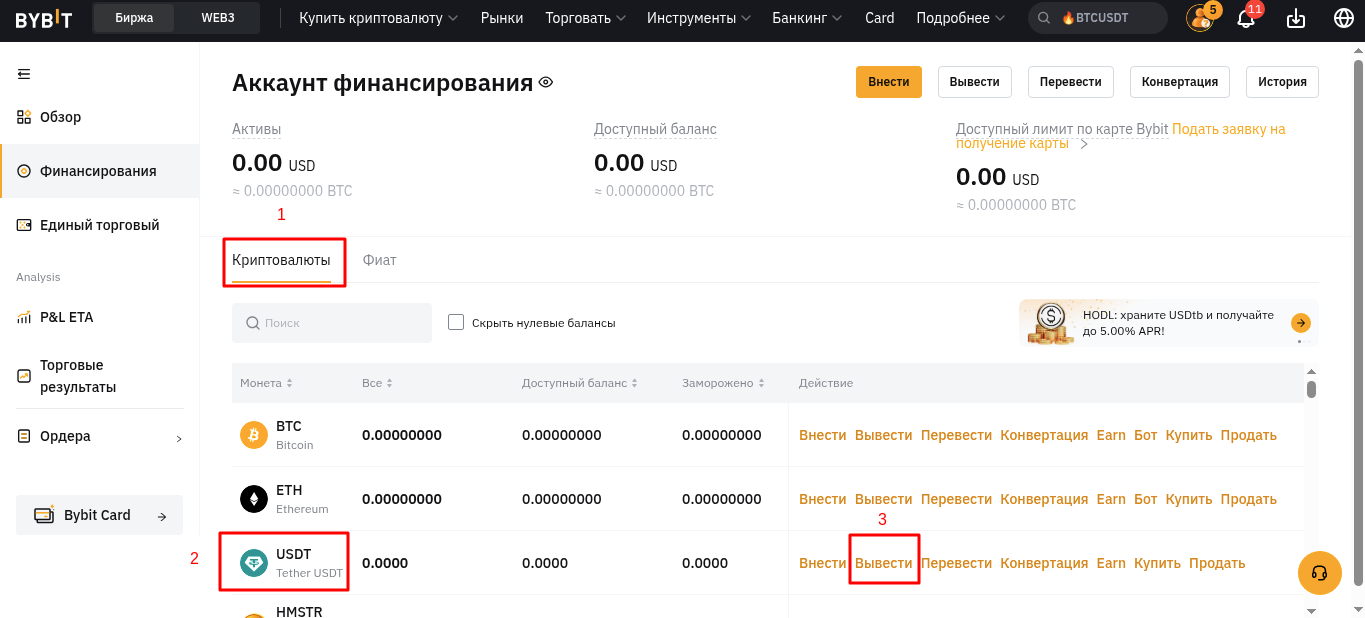Switch to the Fiat tab
The image size is (1365, 618).
click(x=380, y=260)
